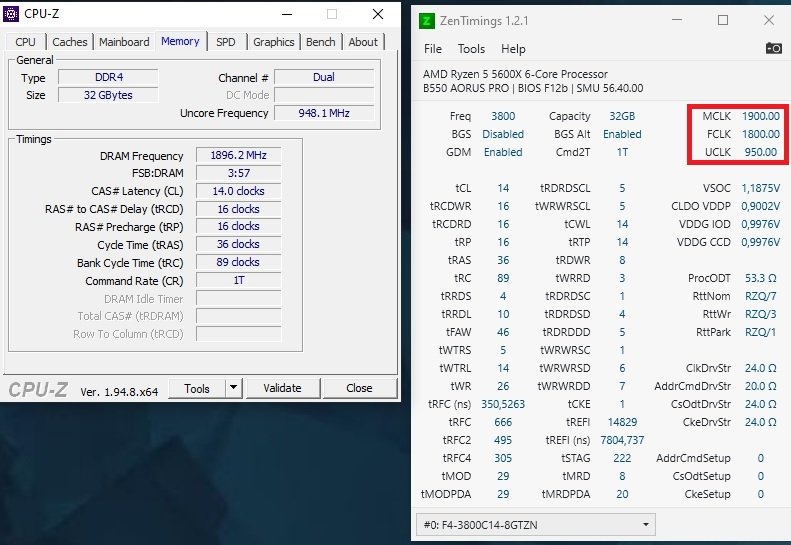
Task: Click the RttPark value RZQ/1
Action: [x=760, y=332]
